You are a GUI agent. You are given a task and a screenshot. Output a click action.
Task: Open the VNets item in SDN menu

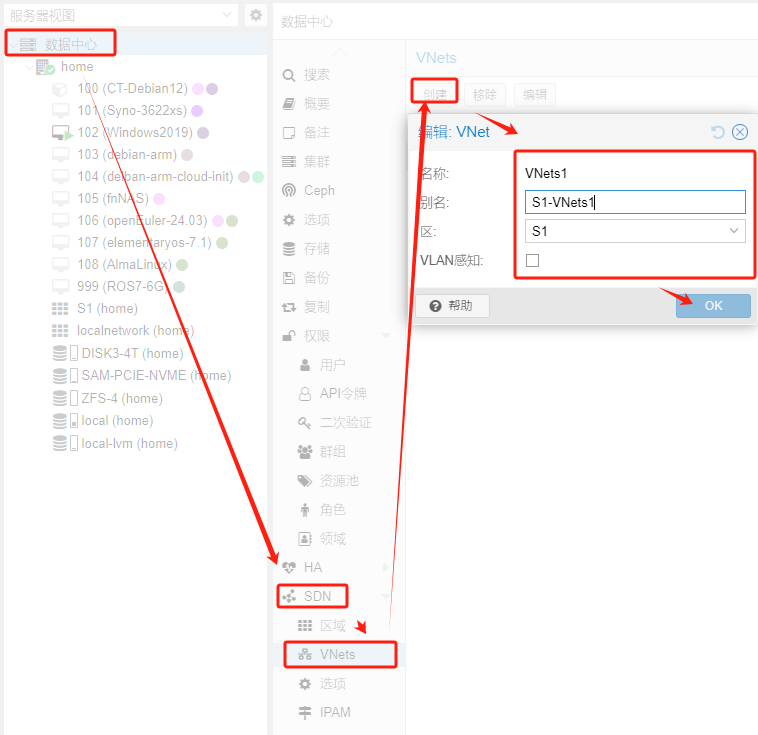pyautogui.click(x=337, y=655)
